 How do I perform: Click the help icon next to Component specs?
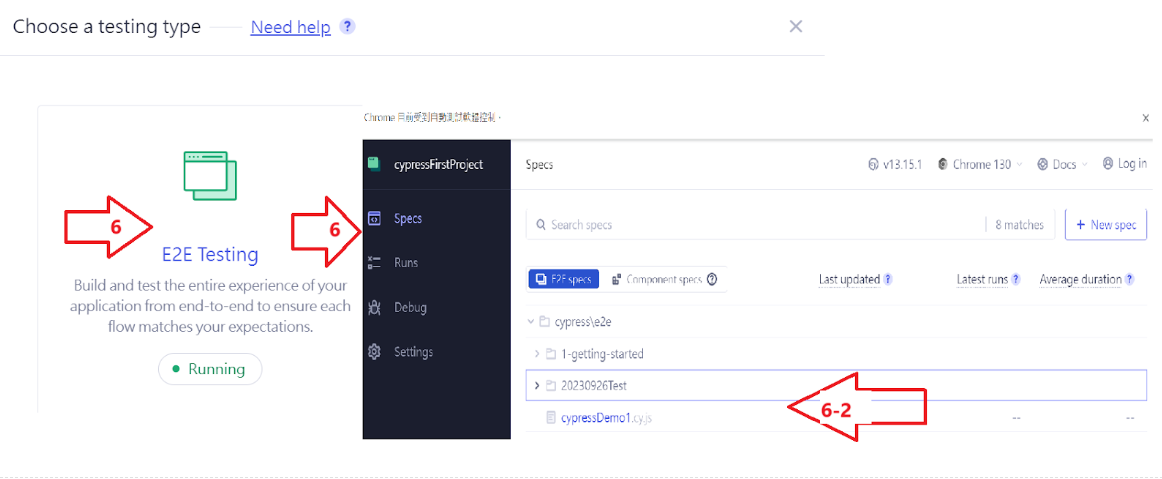coord(712,280)
